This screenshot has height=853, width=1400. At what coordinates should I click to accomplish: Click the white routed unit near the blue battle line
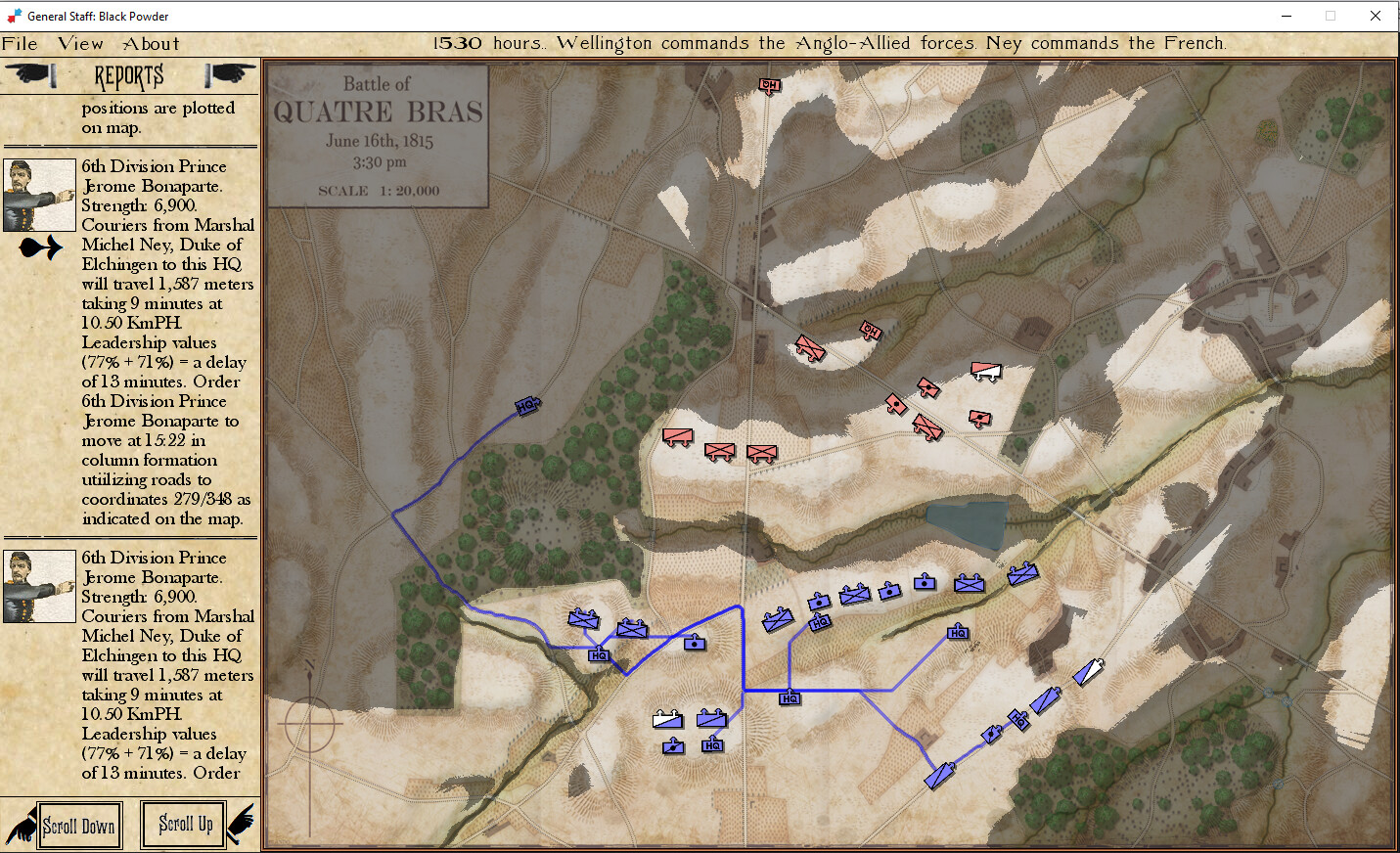click(665, 720)
